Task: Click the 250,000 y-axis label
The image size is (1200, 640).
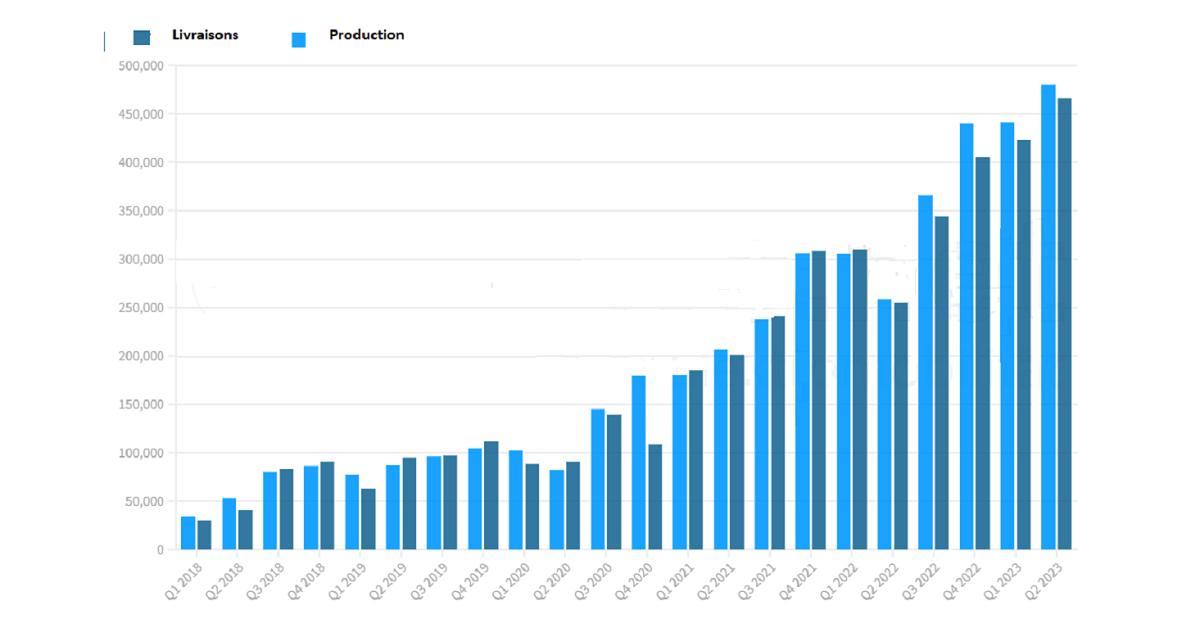Action: tap(140, 308)
